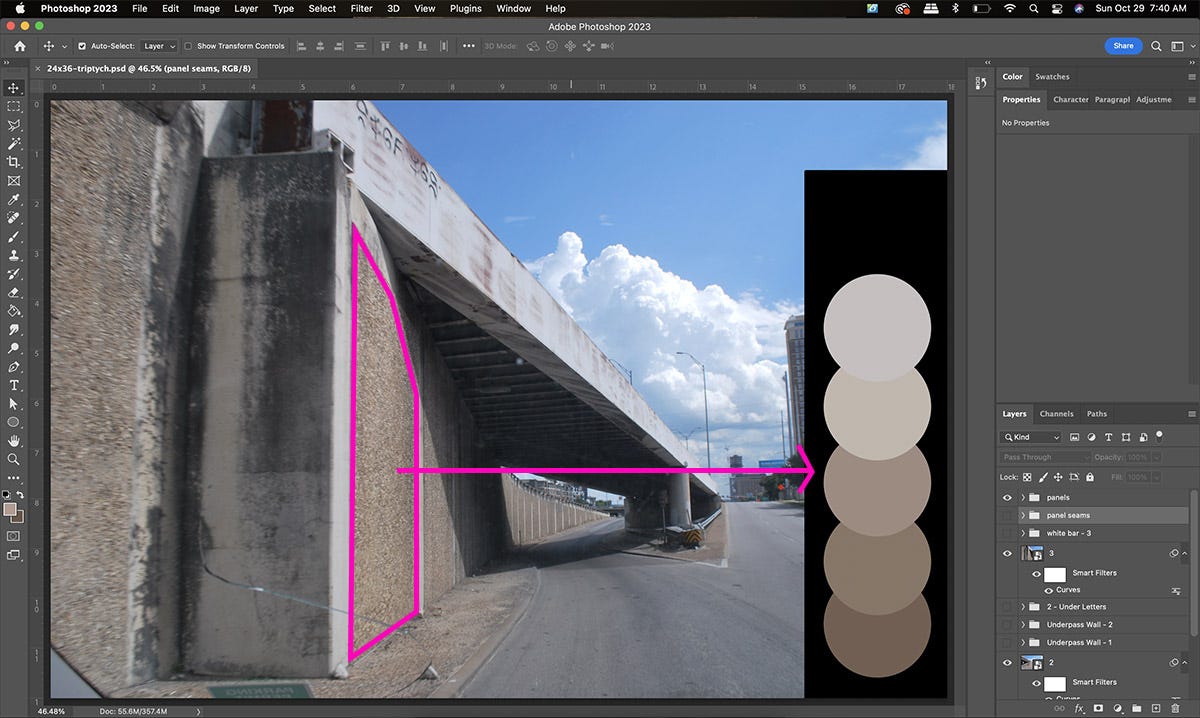The height and width of the screenshot is (718, 1200).
Task: Select the Crop tool
Action: coord(14,162)
